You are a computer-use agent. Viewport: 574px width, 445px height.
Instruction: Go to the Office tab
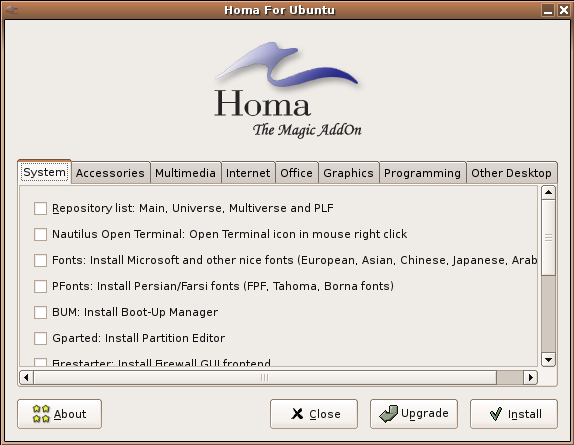coord(296,173)
